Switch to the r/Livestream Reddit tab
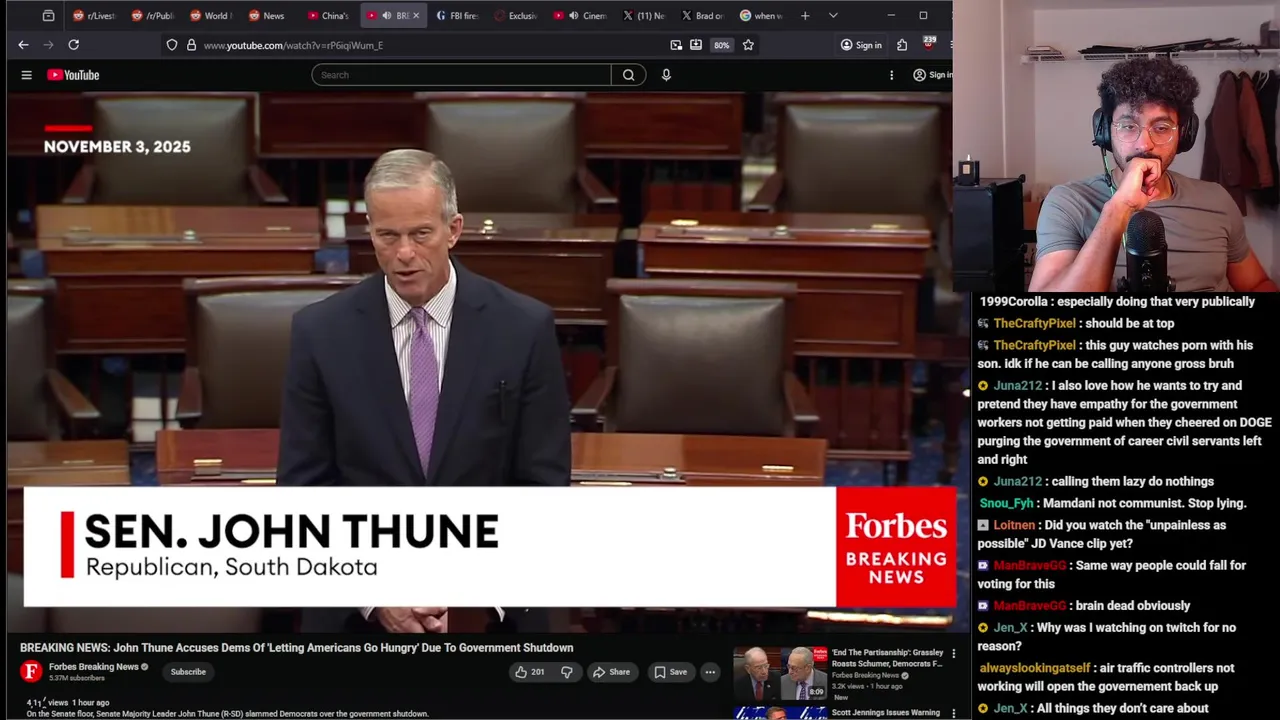This screenshot has width=1280, height=720. [x=94, y=16]
